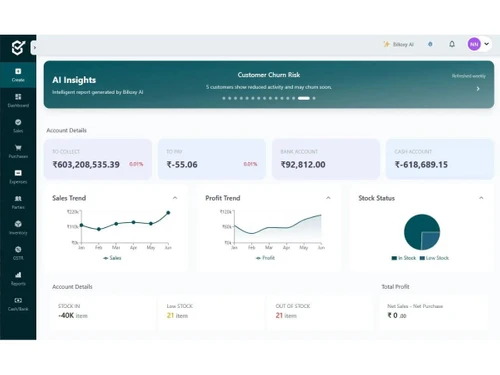This screenshot has width=500, height=375.
Task: Click the To Pay amount card
Action: coord(212,159)
